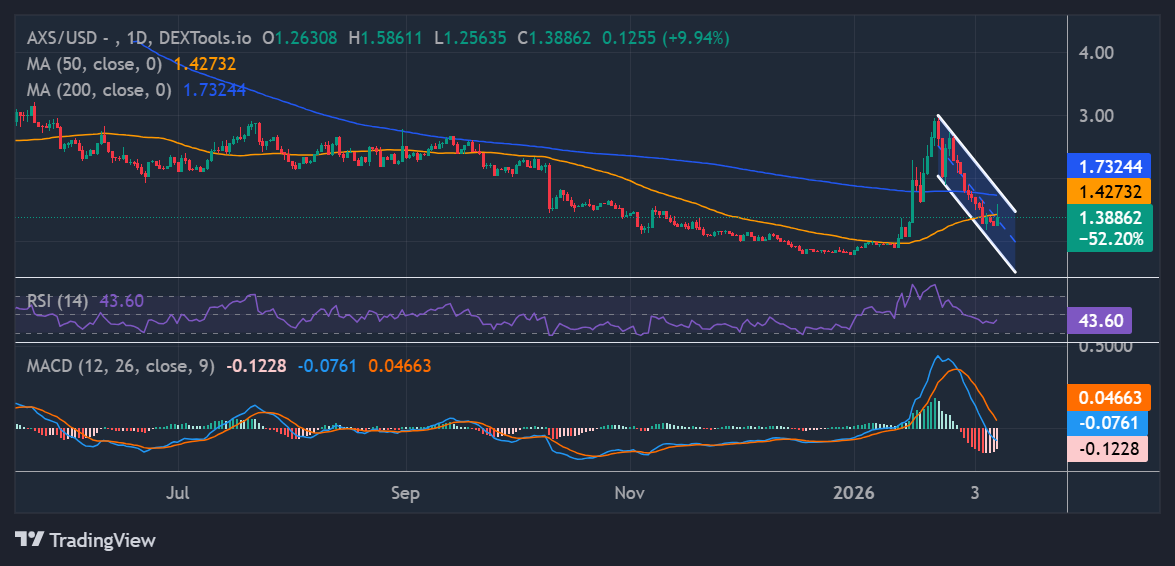Click the 0.04663 MACD signal axis tag
1175x566 pixels.
(1108, 397)
